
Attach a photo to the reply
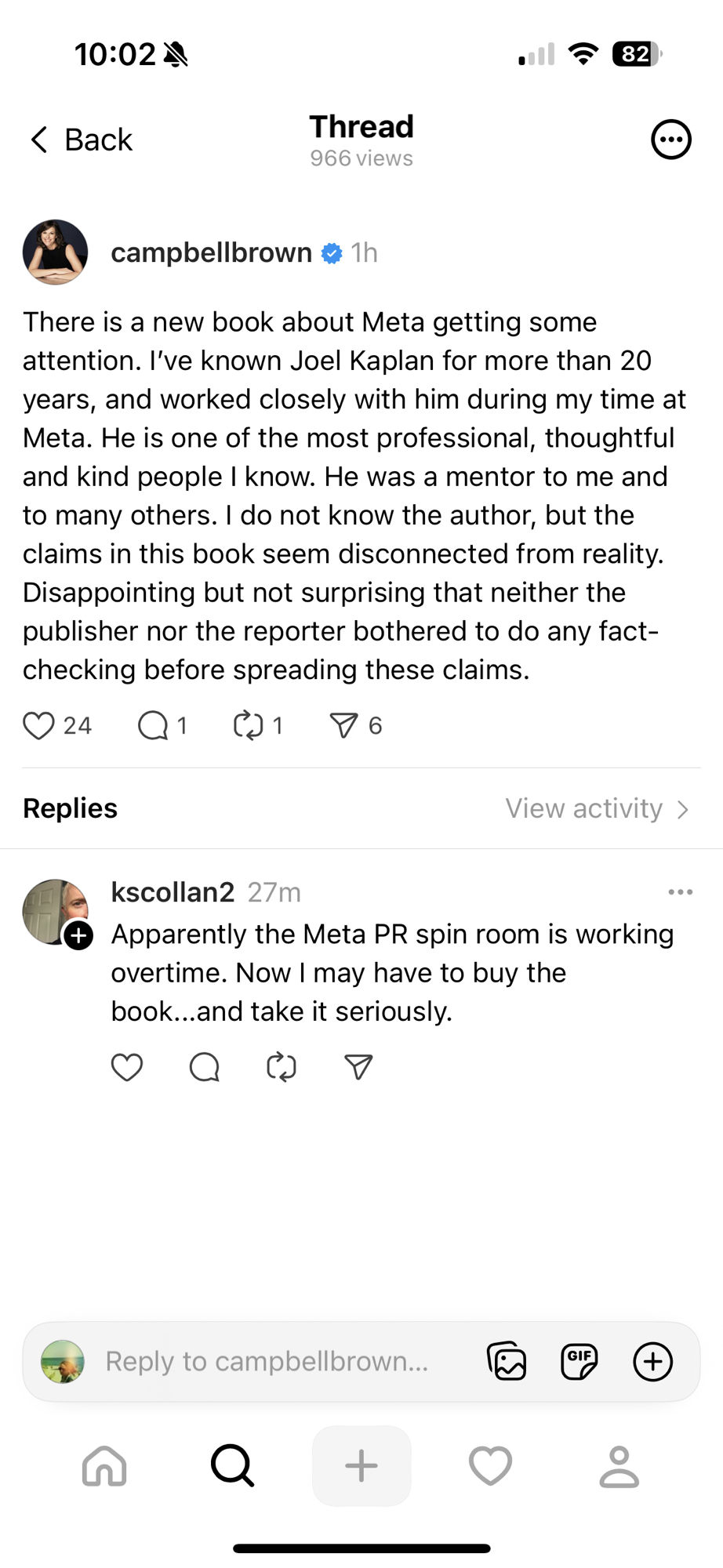pyautogui.click(x=507, y=1361)
